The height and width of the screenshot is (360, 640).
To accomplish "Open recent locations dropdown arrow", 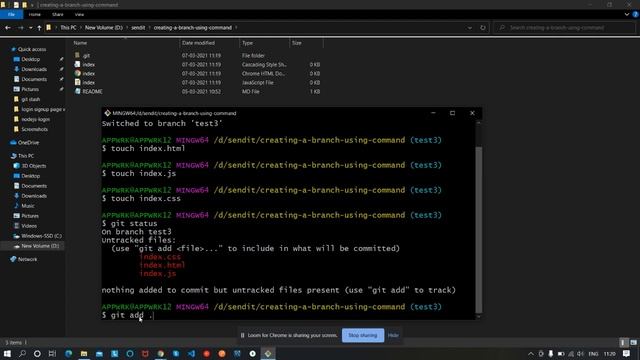I will (x=31, y=28).
